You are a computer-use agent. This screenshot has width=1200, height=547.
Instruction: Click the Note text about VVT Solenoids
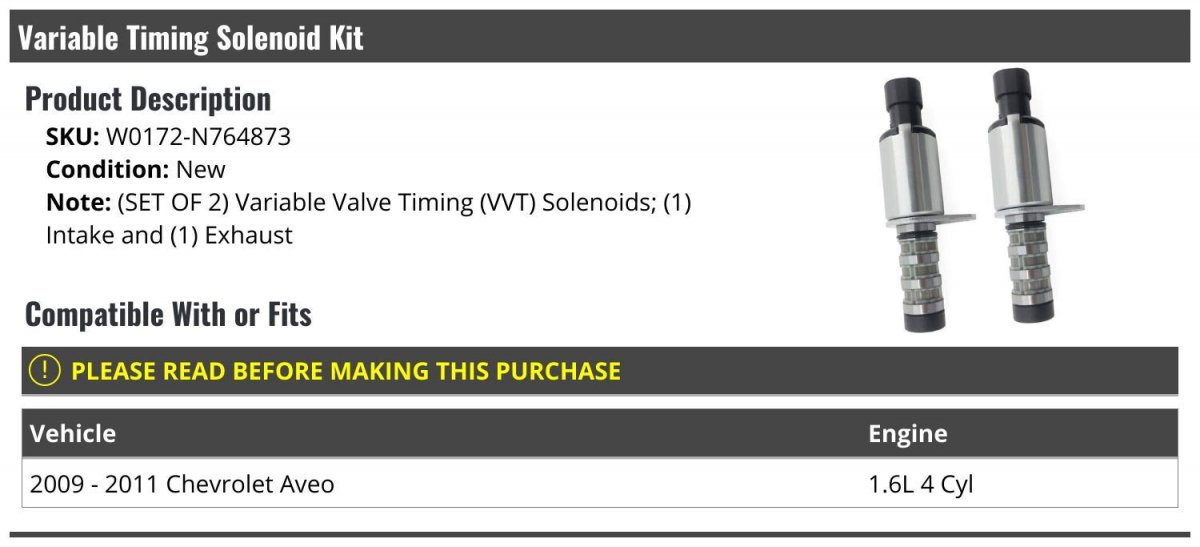tap(369, 218)
